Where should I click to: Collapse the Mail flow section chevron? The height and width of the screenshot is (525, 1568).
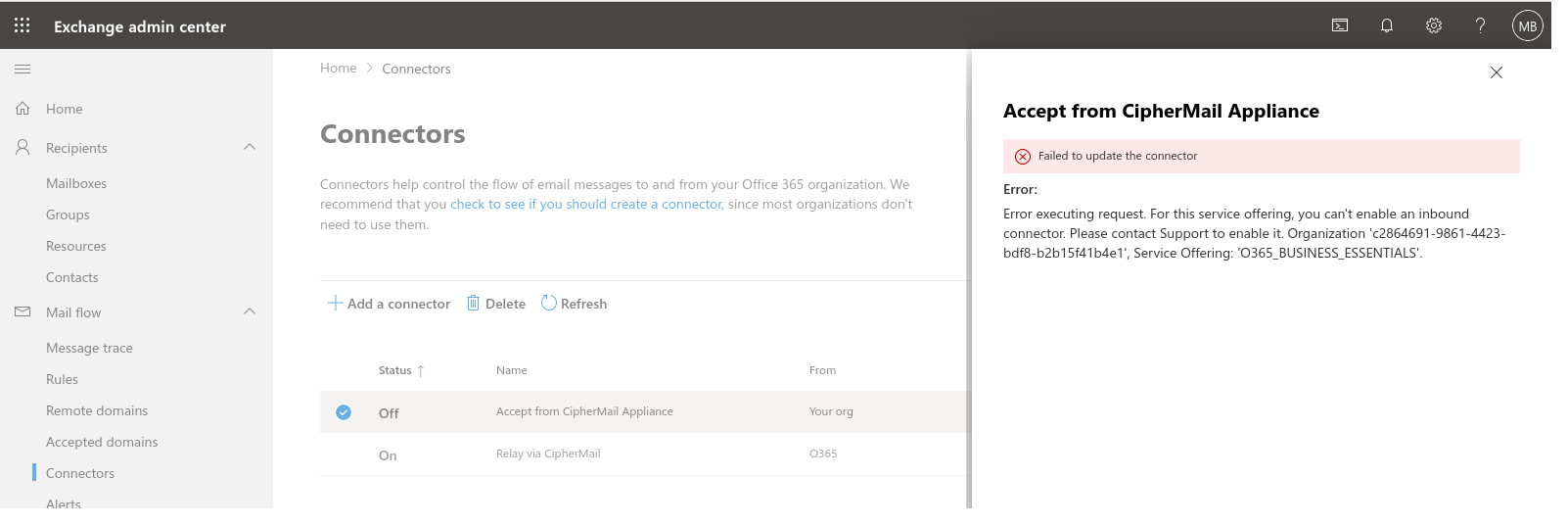250,311
